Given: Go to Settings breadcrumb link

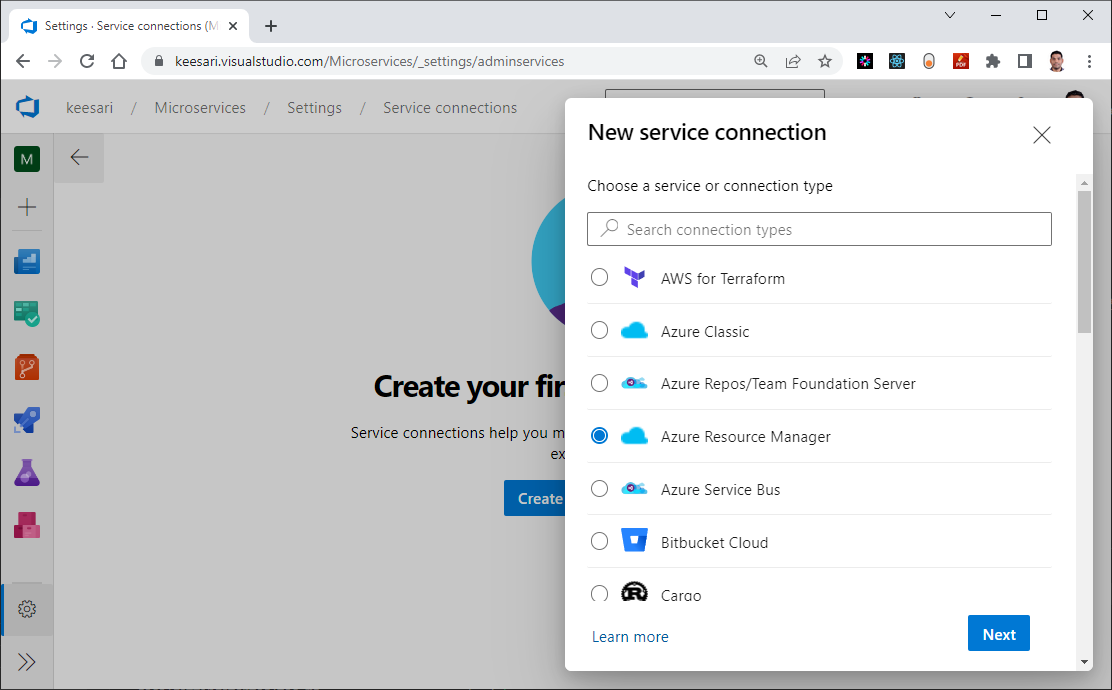Looking at the screenshot, I should pos(314,108).
